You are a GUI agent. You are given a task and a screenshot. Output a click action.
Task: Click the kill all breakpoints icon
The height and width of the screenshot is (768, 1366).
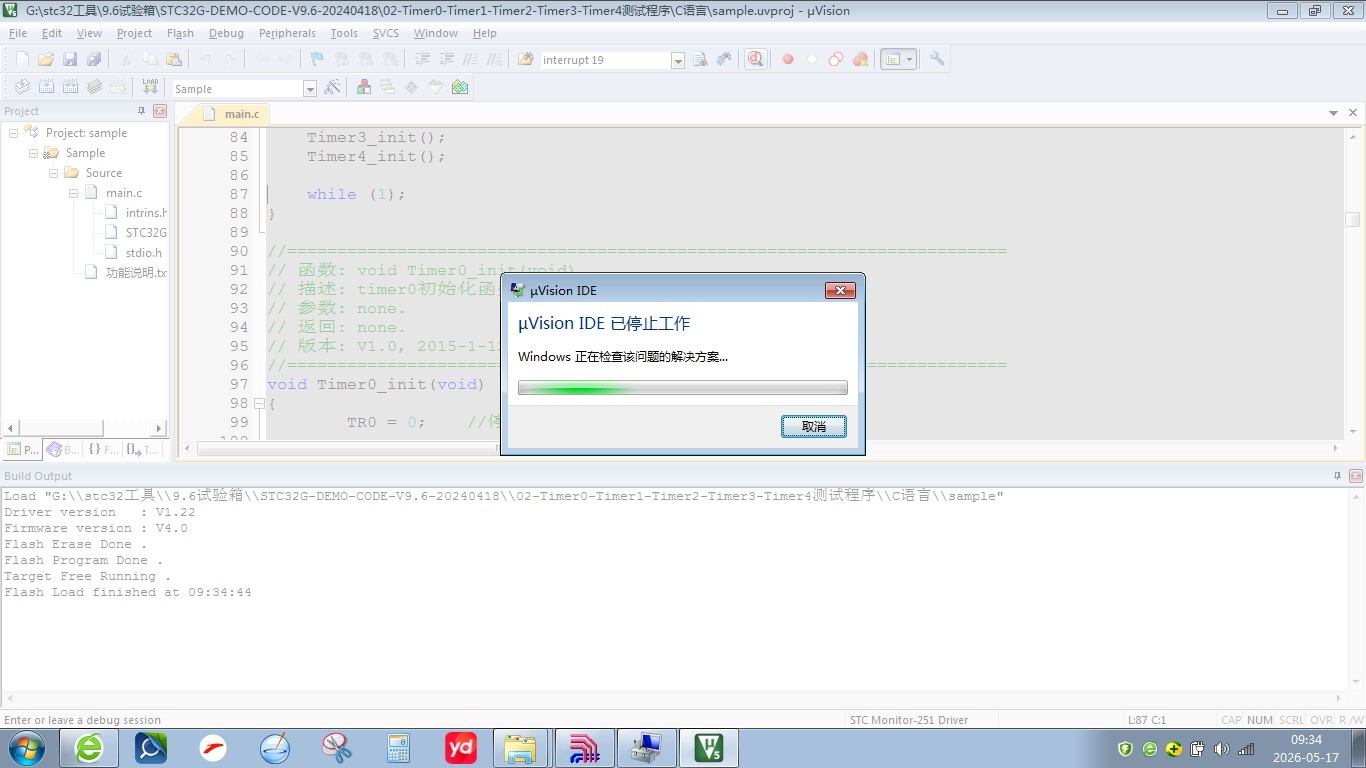pos(860,60)
